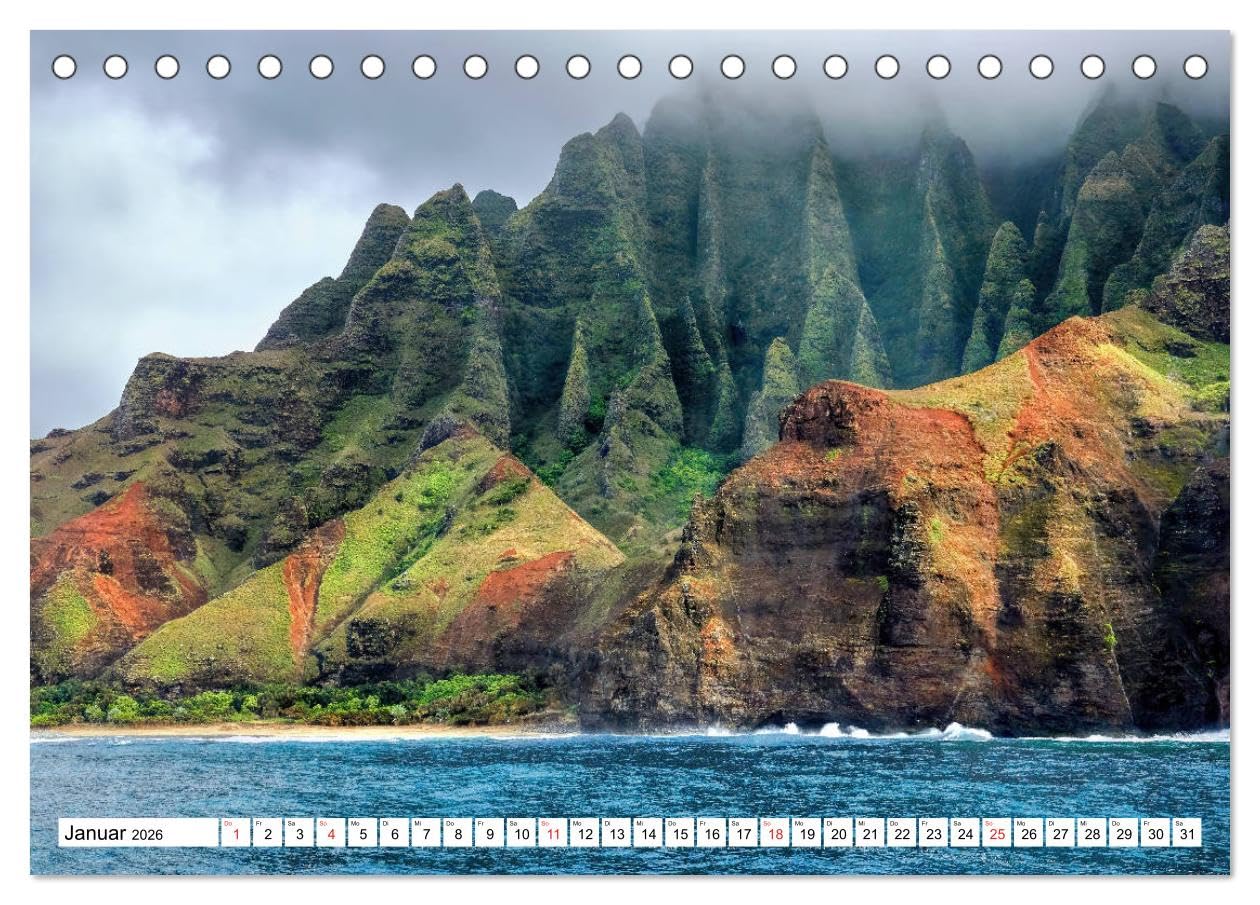Click the red Sunday 11 cell
Screen dimensions: 1260x905
[553, 833]
